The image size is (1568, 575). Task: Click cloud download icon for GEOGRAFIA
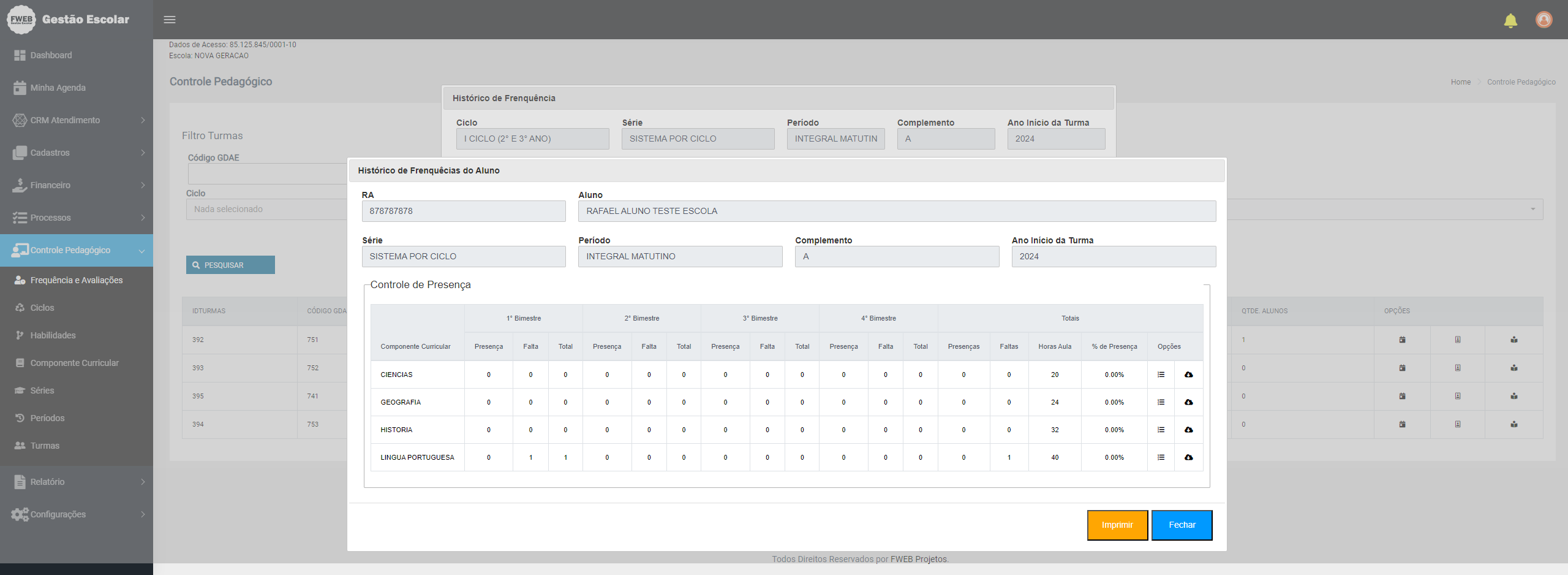1188,402
